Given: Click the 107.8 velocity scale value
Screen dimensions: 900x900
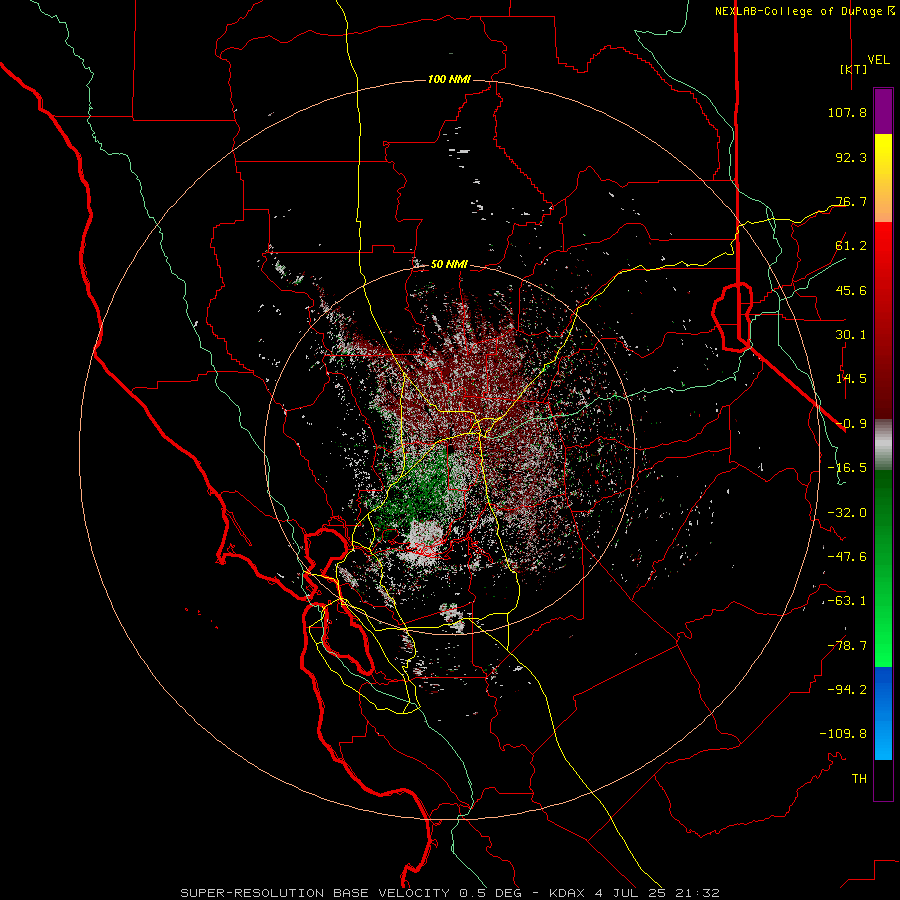Looking at the screenshot, I should pyautogui.click(x=847, y=112).
